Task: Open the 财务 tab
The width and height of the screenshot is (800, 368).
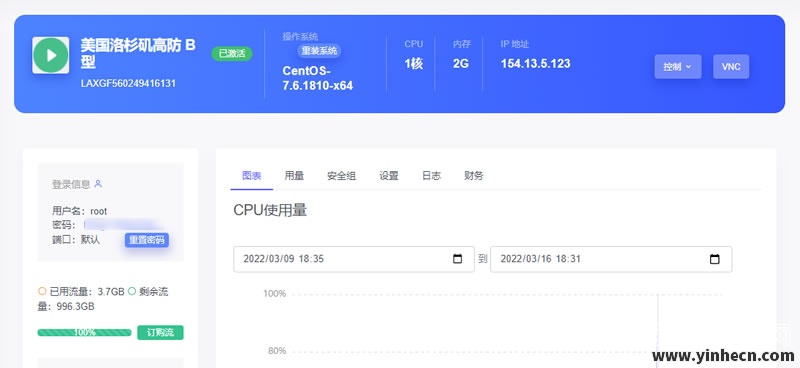Action: [473, 176]
